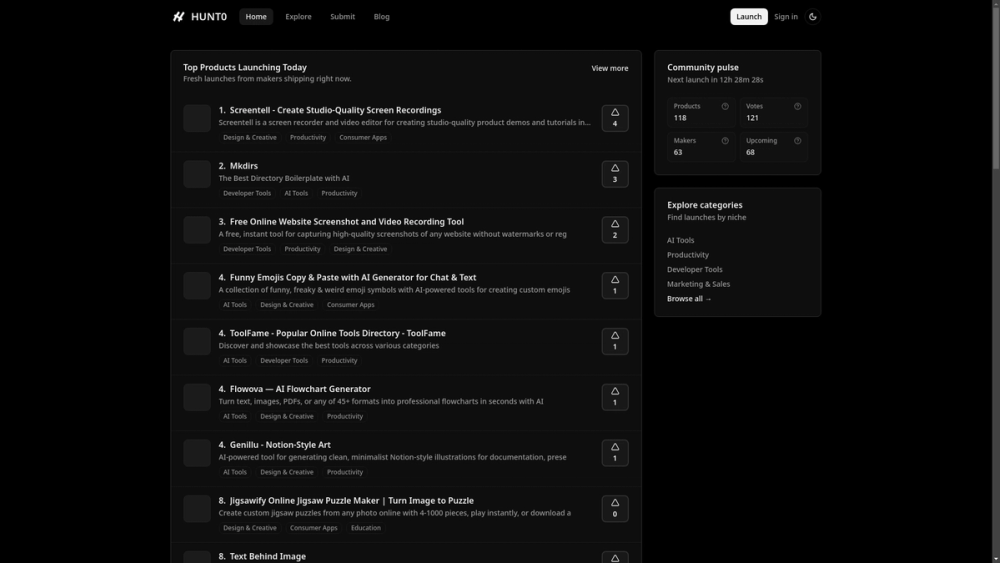Upvote Funny Emojis Copy & Paste product

click(x=615, y=286)
